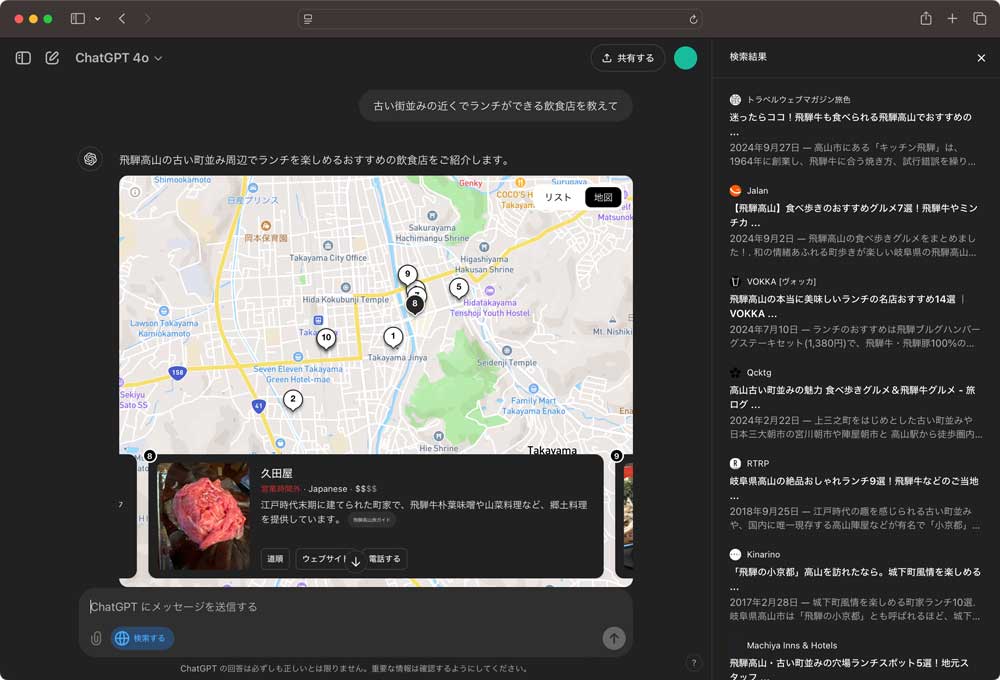This screenshot has height=680, width=1000.
Task: Toggle the ChatGPT sidebar panel icon
Action: pos(23,58)
